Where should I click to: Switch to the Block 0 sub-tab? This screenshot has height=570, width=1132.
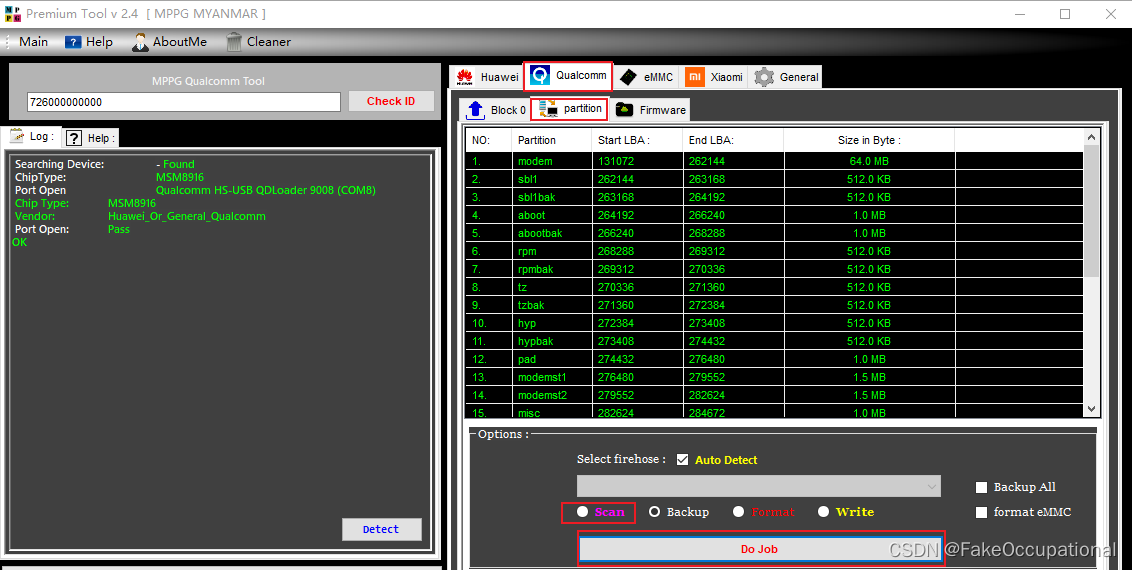pyautogui.click(x=495, y=110)
